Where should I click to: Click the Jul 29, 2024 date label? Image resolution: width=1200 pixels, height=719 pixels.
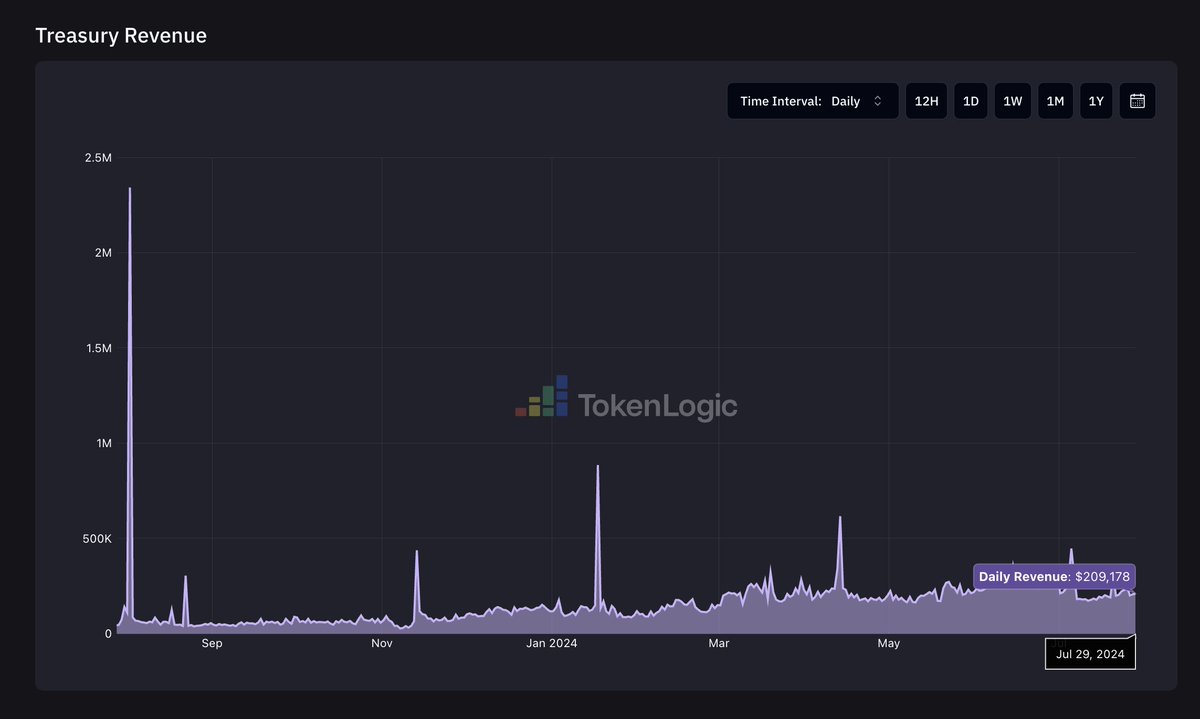point(1090,652)
